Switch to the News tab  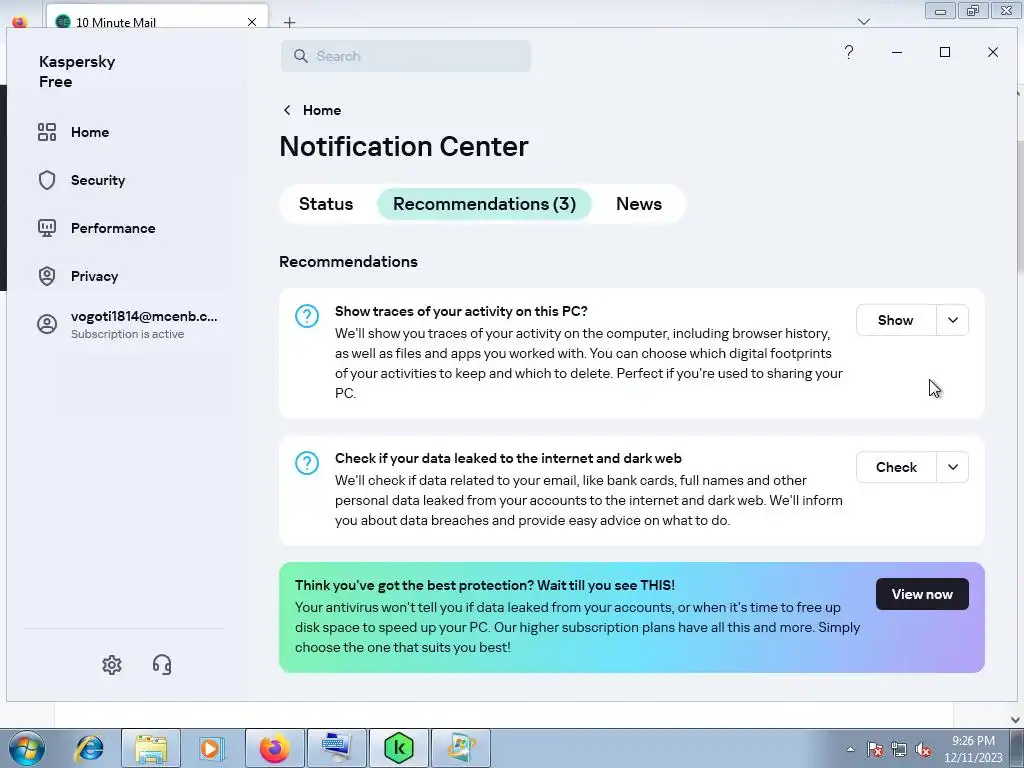tap(639, 204)
